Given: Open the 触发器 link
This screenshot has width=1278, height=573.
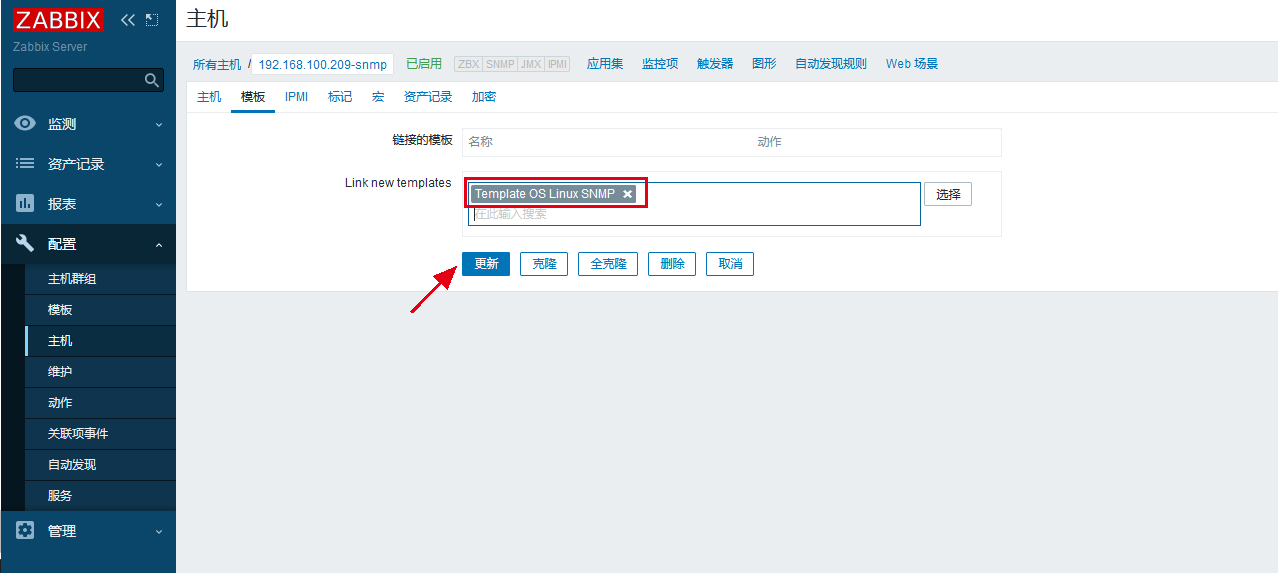Looking at the screenshot, I should tap(714, 64).
